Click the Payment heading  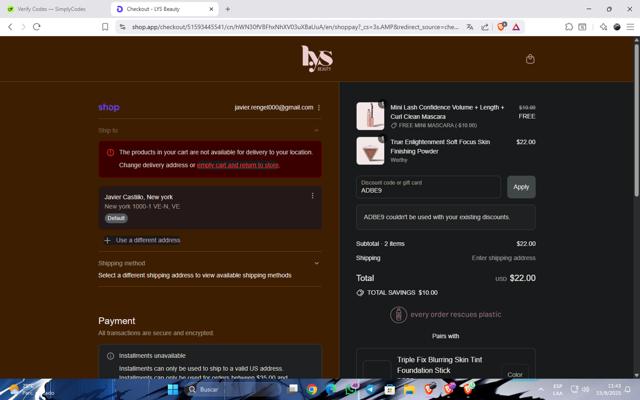[x=116, y=321]
